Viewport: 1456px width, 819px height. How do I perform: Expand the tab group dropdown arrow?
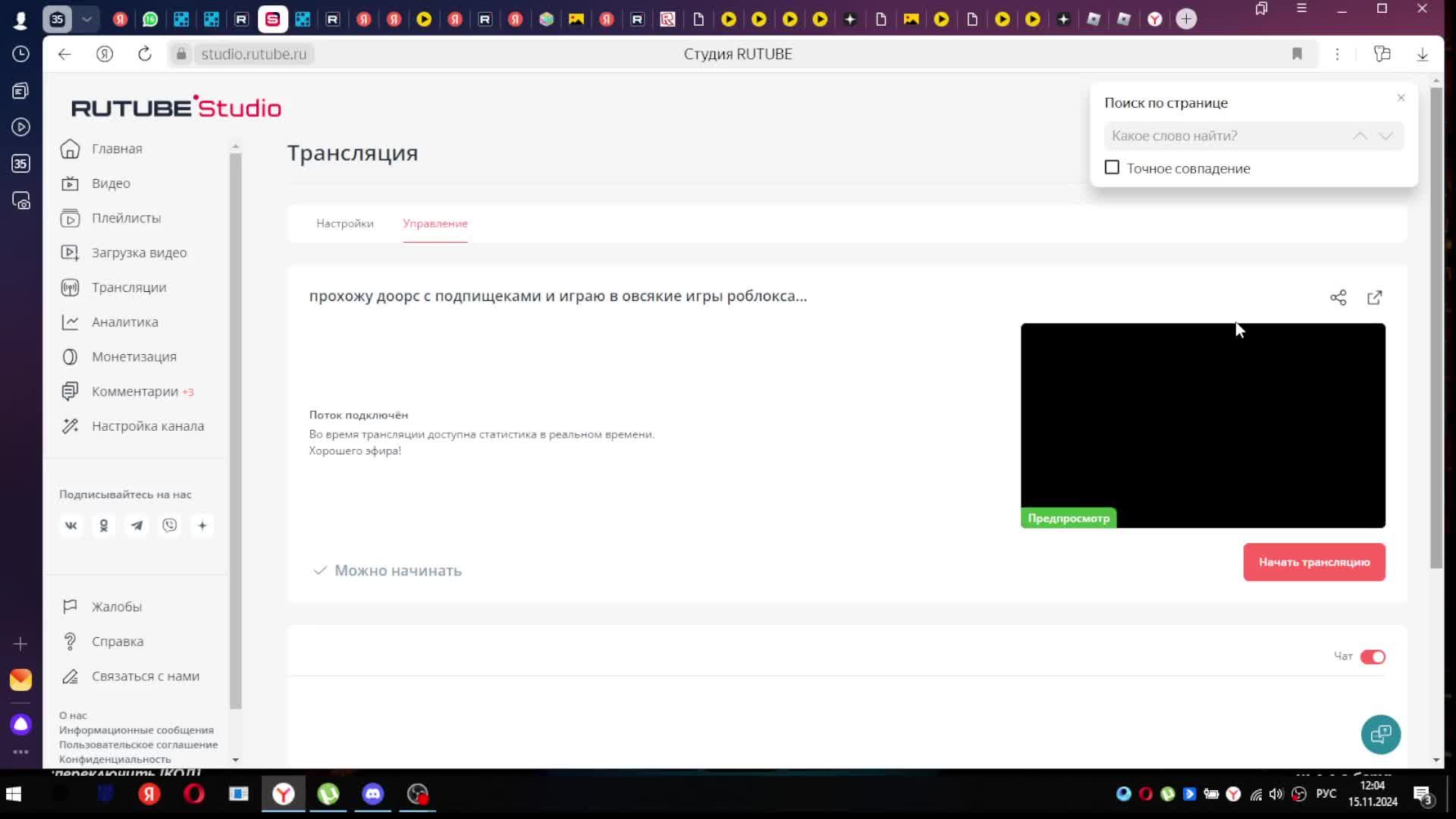coord(87,19)
